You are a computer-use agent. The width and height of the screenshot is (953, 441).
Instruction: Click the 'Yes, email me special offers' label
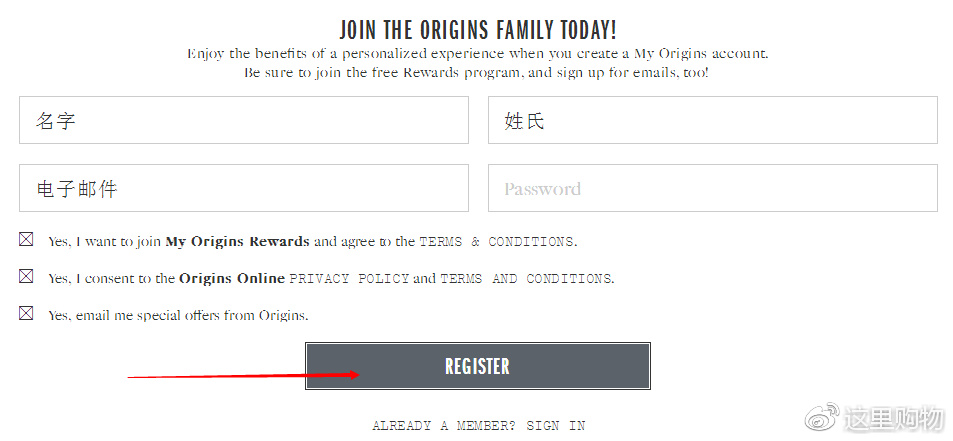click(178, 316)
